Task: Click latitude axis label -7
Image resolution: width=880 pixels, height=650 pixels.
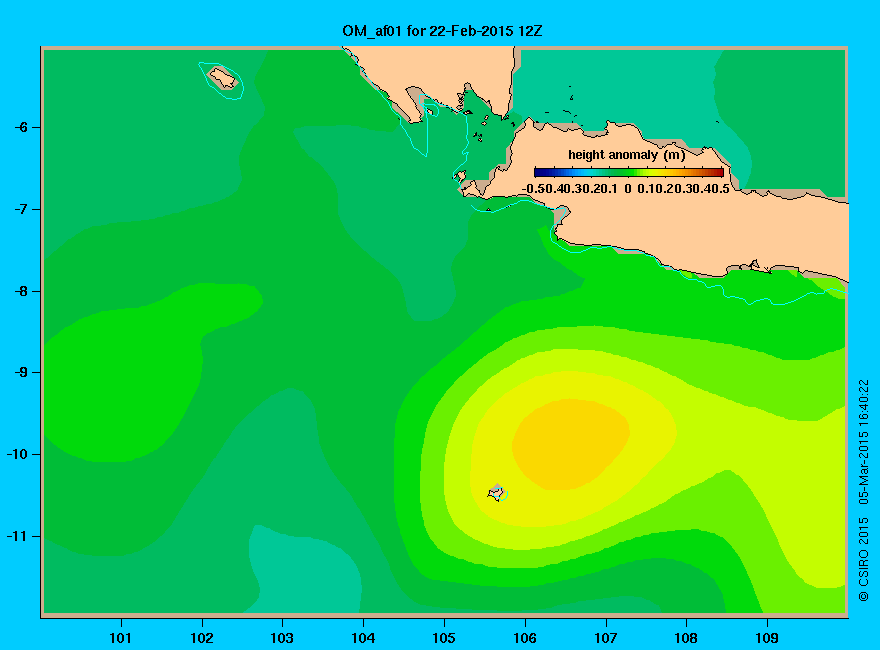Action: [21, 209]
